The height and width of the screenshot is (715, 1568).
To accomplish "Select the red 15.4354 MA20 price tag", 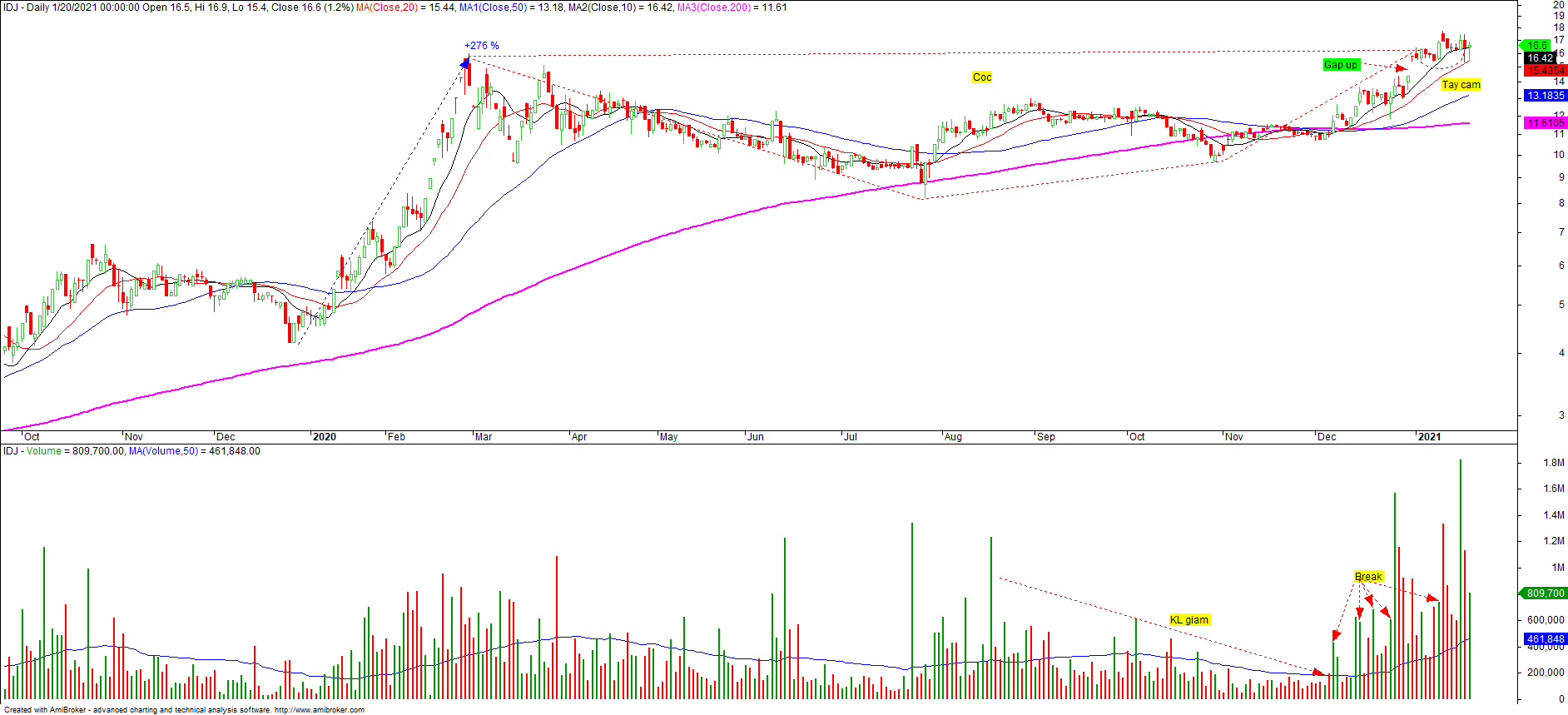I will 1545,71.
